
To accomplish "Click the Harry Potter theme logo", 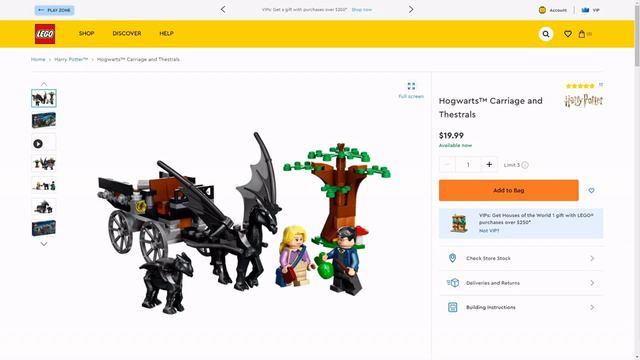I will pyautogui.click(x=583, y=101).
